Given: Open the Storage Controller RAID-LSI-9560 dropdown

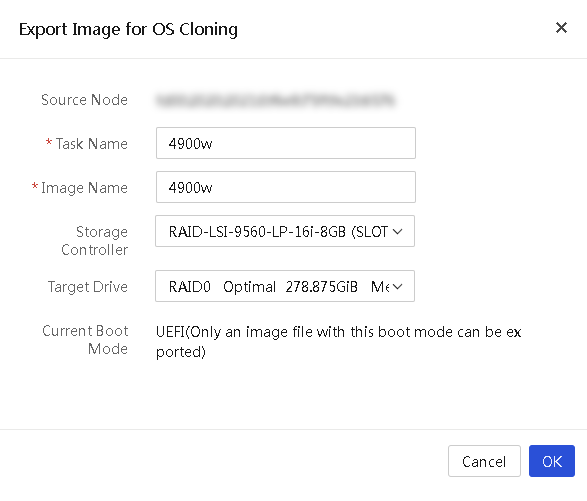Looking at the screenshot, I should tap(285, 231).
